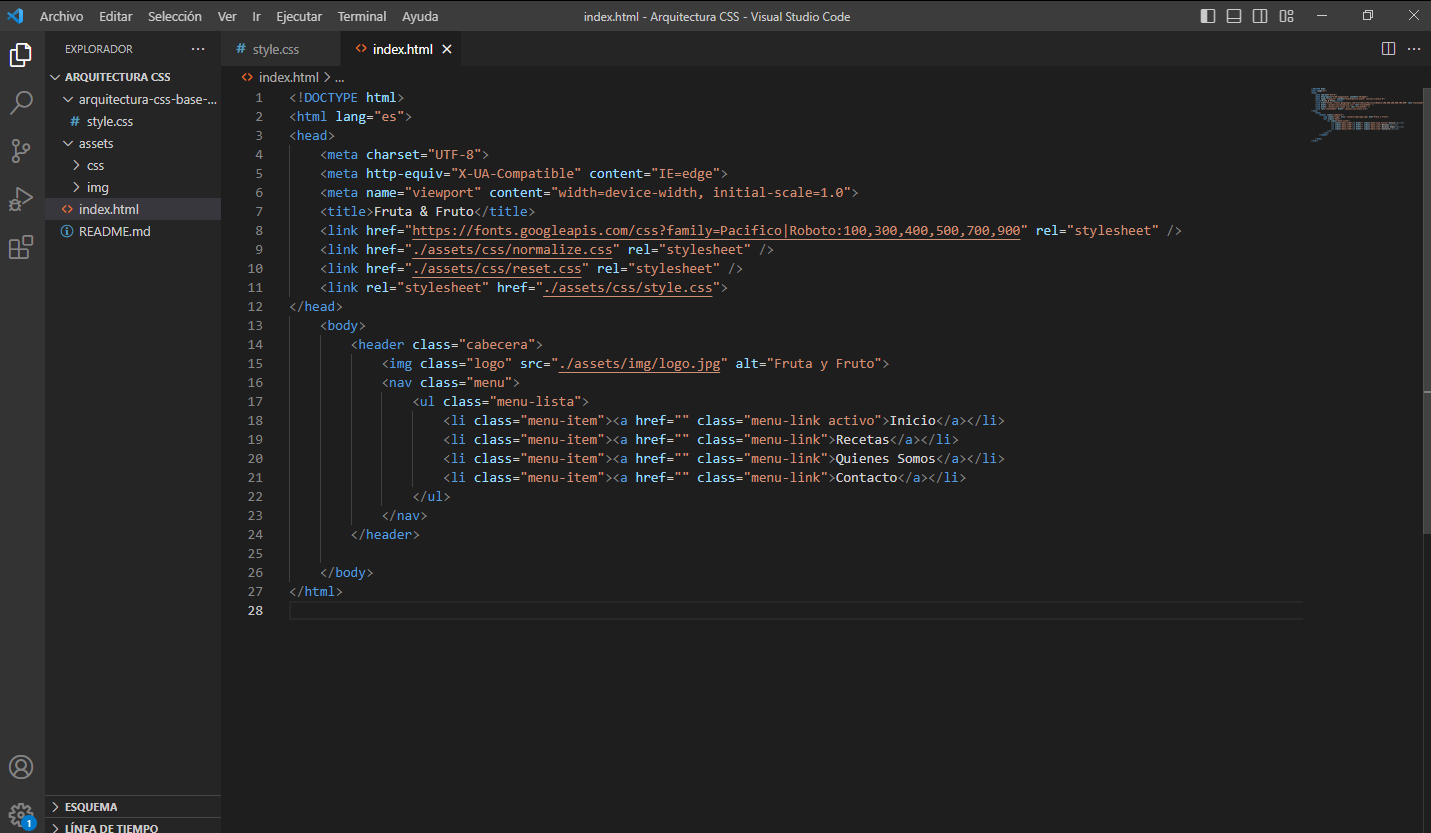
Task: Click the style.css file icon in explorer
Action: pos(75,122)
